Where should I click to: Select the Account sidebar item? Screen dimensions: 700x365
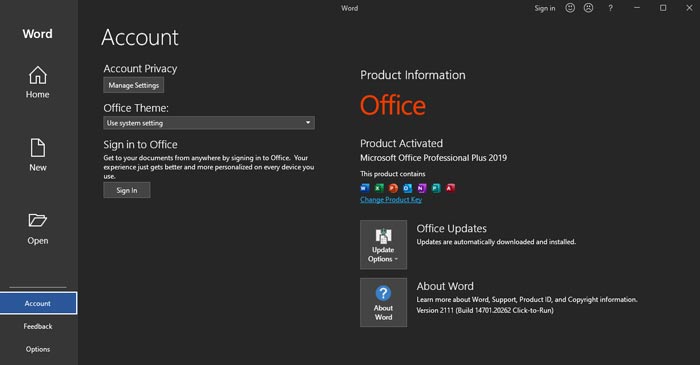click(x=38, y=303)
